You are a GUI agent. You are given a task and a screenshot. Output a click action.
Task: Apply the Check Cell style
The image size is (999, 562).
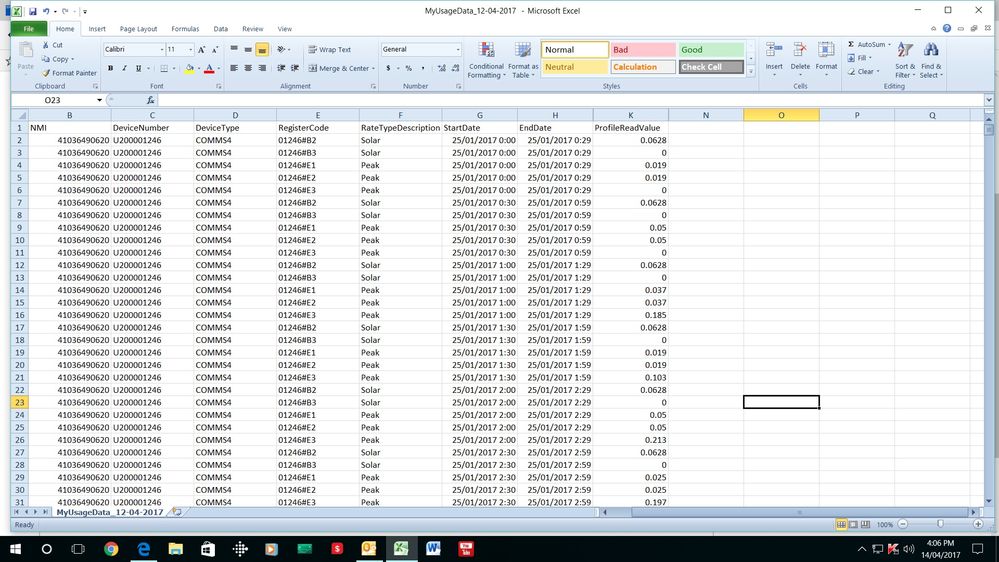(711, 67)
